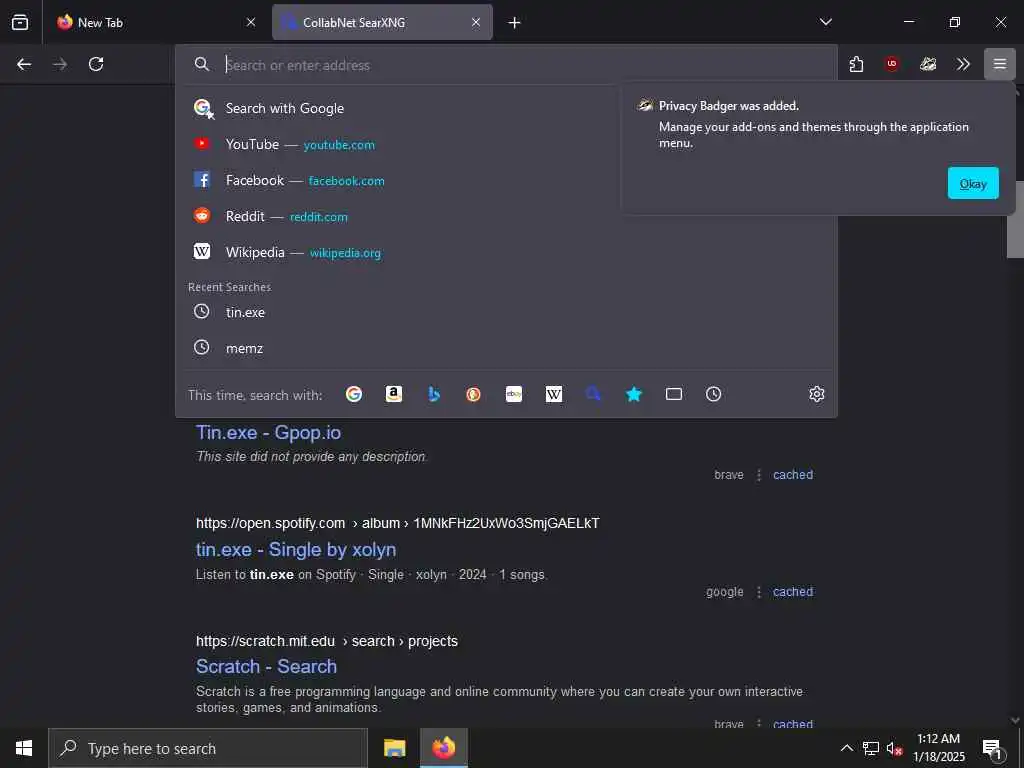The width and height of the screenshot is (1024, 768).
Task: Open Firefox View tab icon
Action: pyautogui.click(x=20, y=22)
